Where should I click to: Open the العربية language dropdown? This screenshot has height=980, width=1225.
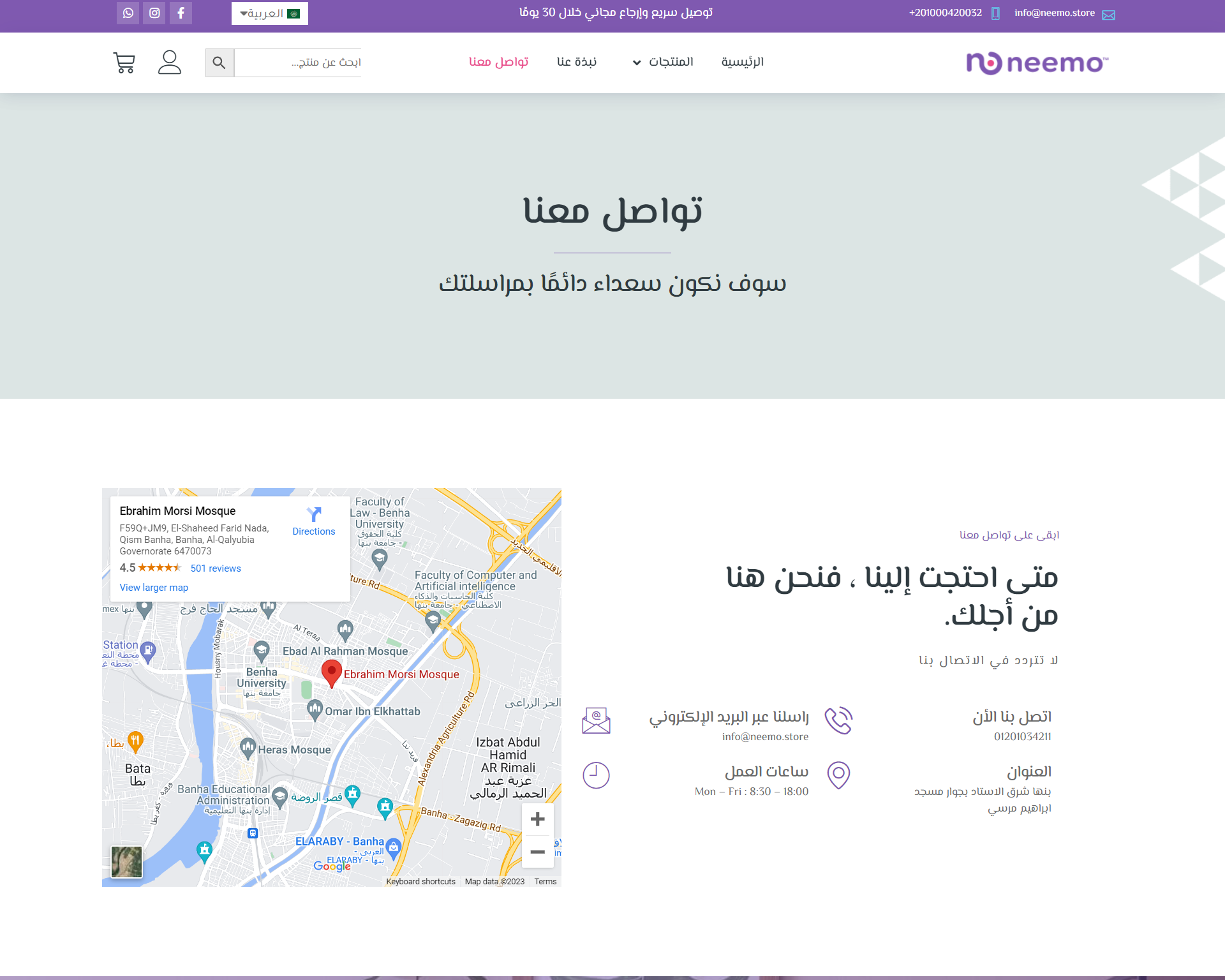point(269,13)
